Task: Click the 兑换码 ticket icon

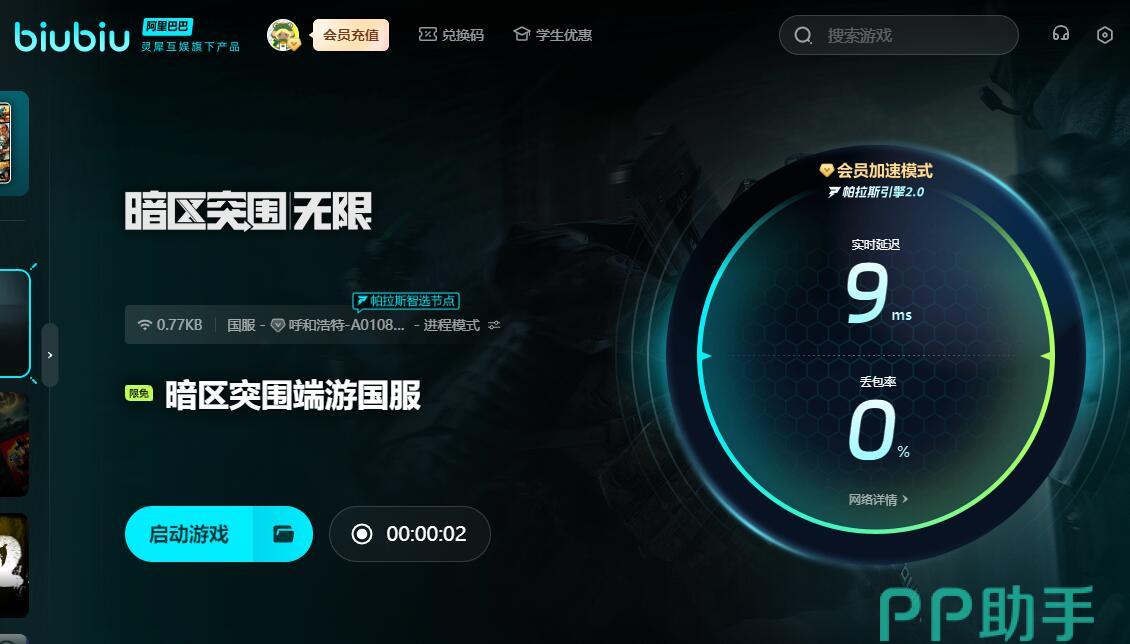Action: point(427,34)
